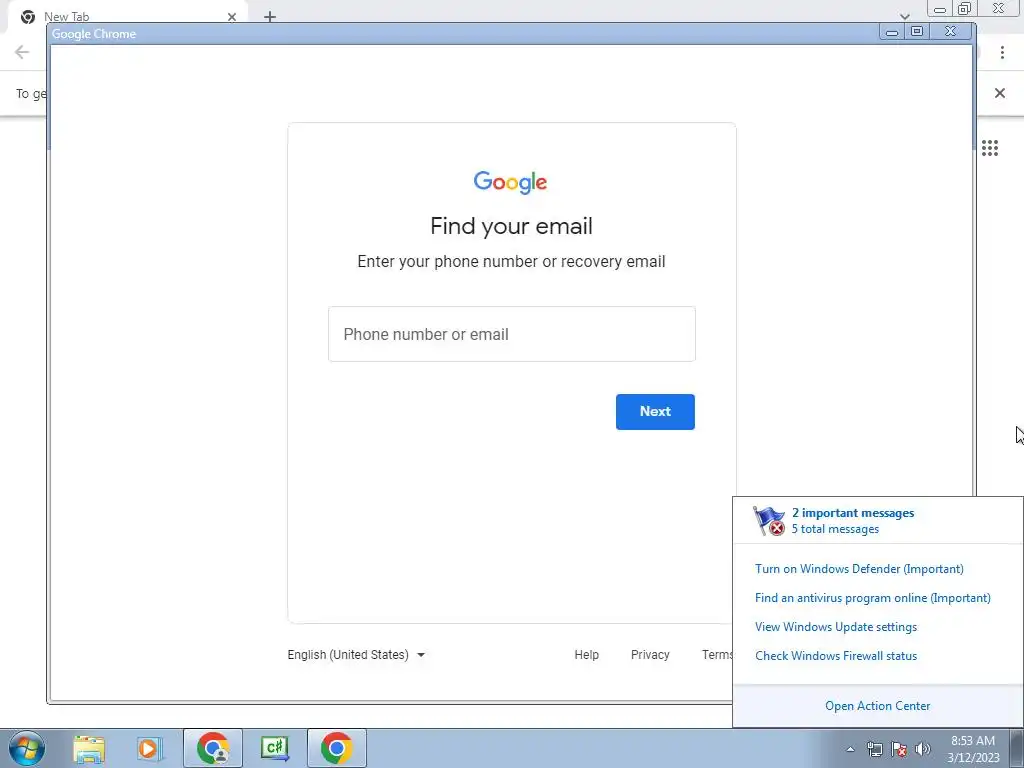Open the volume speaker tray icon
1024x768 pixels.
point(923,749)
